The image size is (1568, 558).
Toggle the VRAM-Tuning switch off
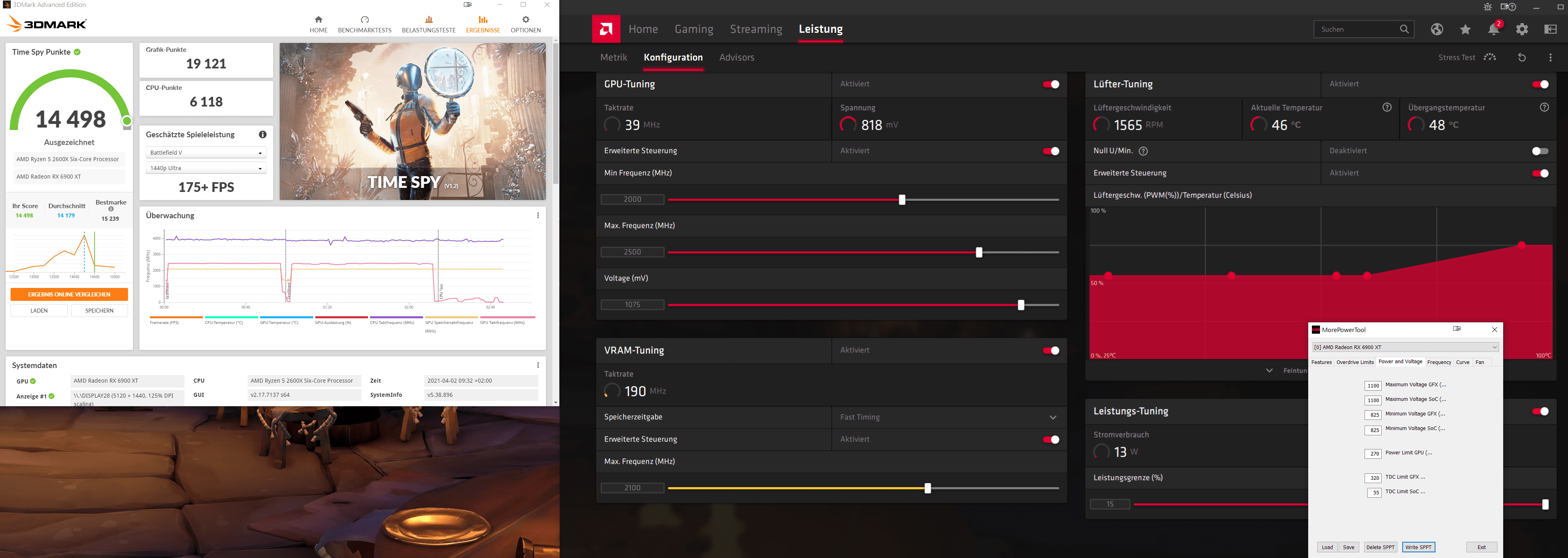click(x=1050, y=351)
